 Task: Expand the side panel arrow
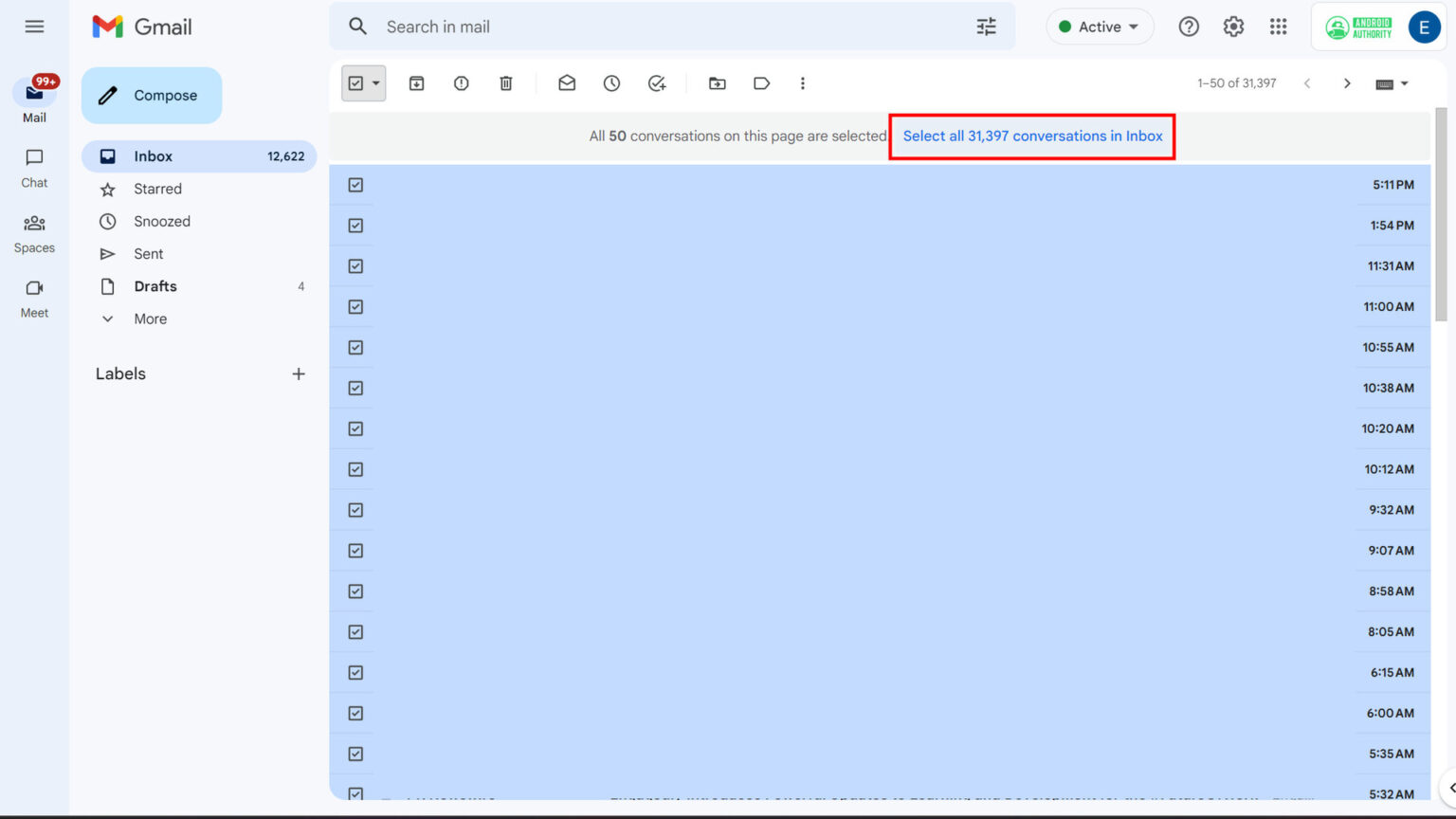point(1450,788)
